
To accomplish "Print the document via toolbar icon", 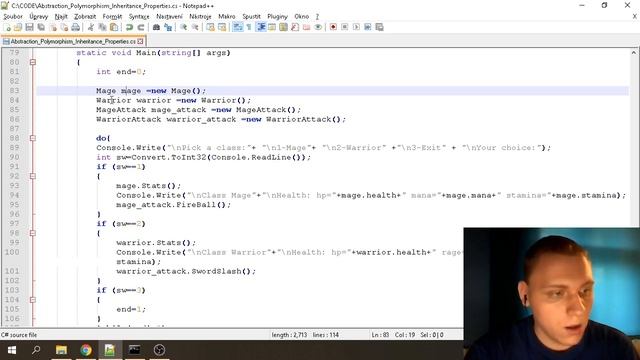I will point(76,27).
